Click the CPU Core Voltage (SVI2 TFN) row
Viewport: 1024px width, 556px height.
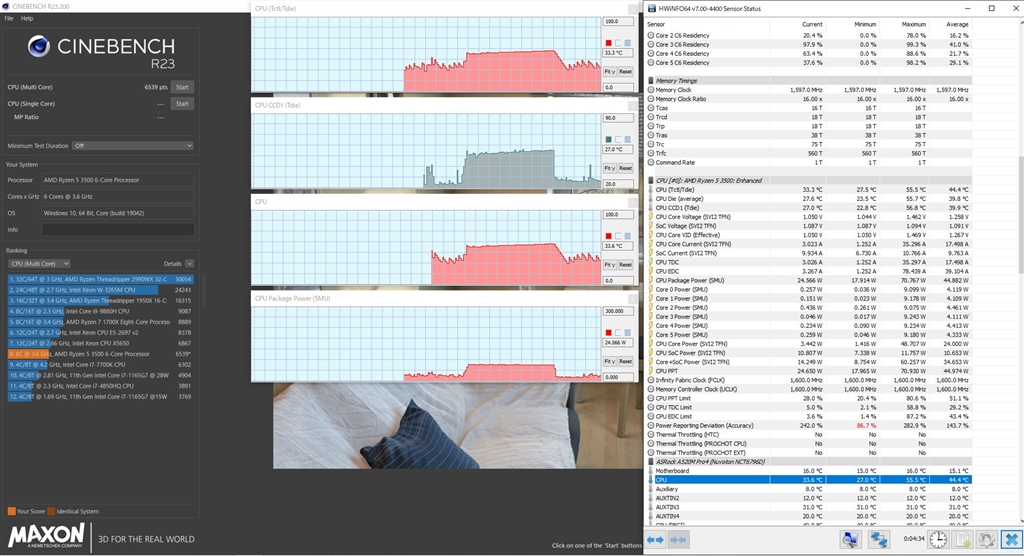(x=809, y=217)
